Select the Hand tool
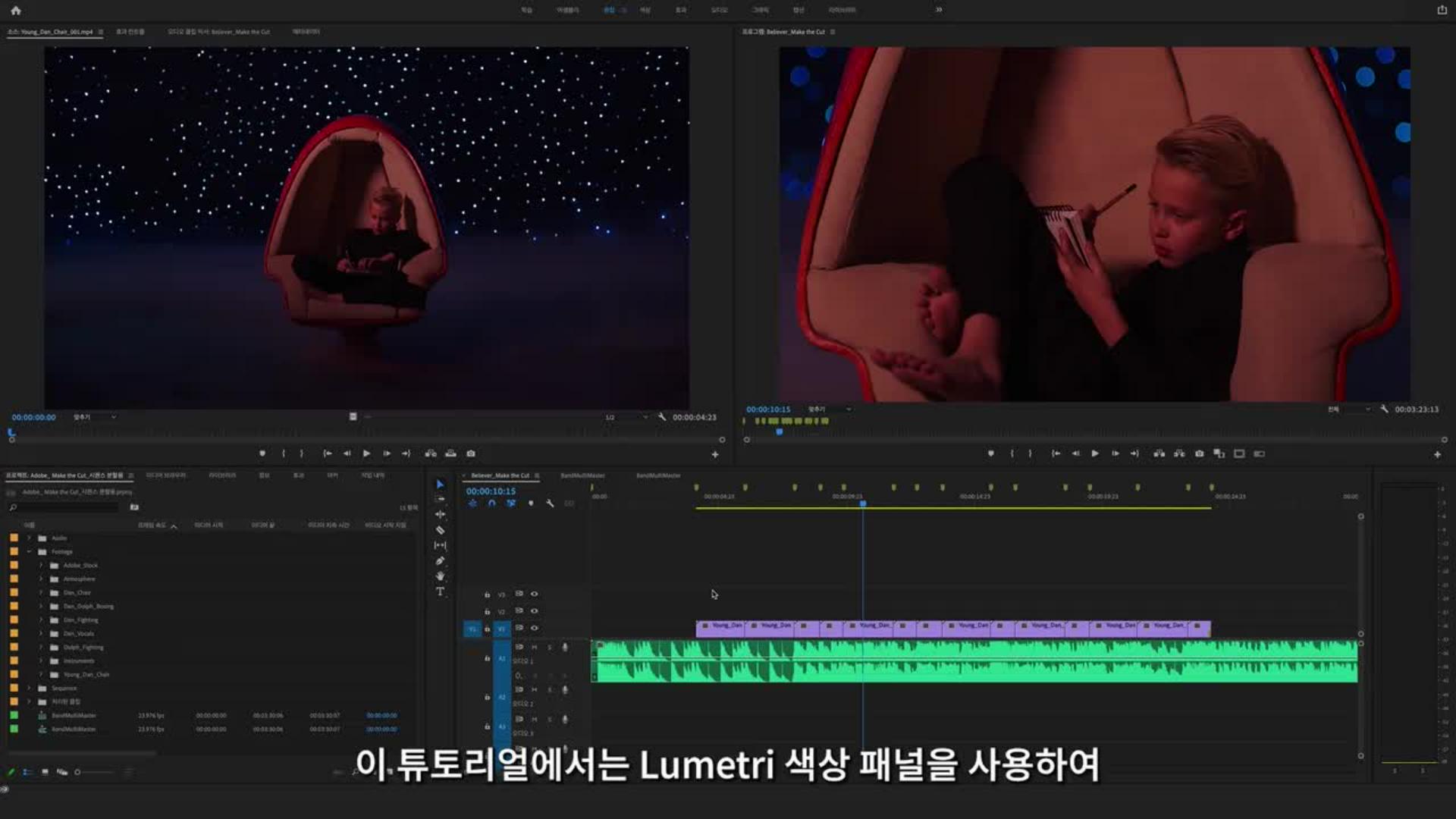 tap(440, 576)
